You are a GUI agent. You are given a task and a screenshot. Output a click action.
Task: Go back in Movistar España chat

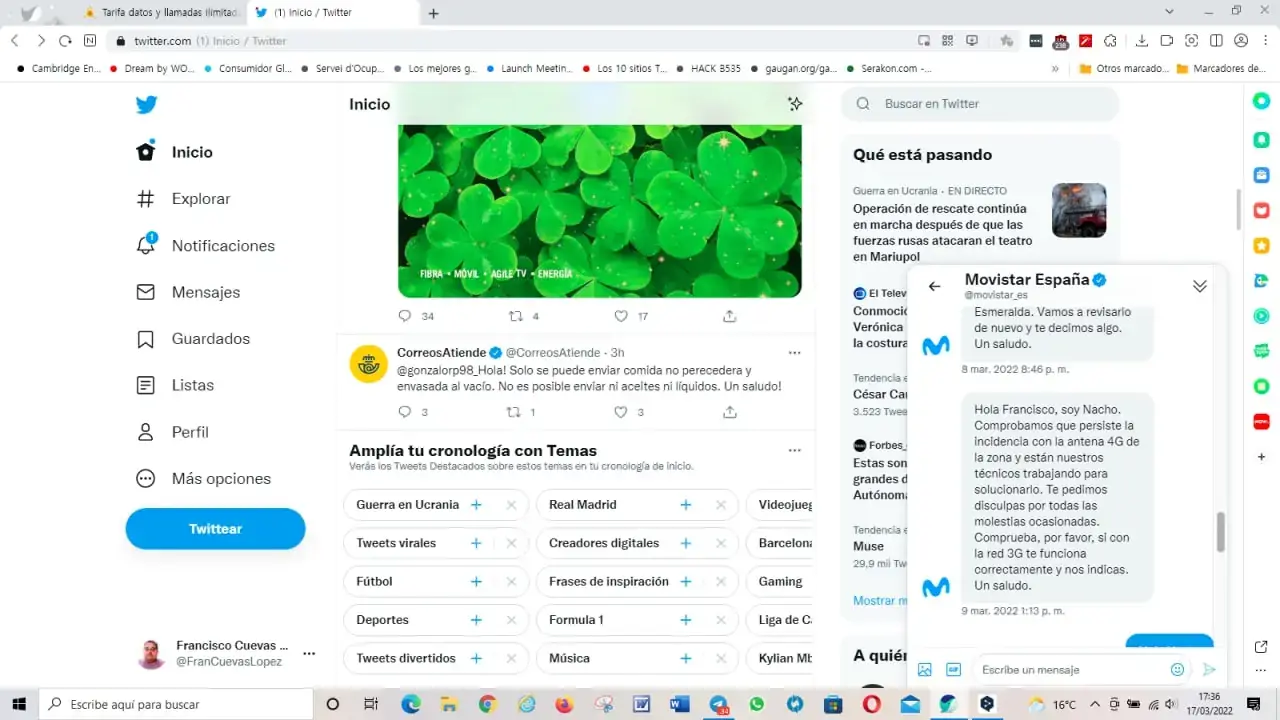(935, 286)
